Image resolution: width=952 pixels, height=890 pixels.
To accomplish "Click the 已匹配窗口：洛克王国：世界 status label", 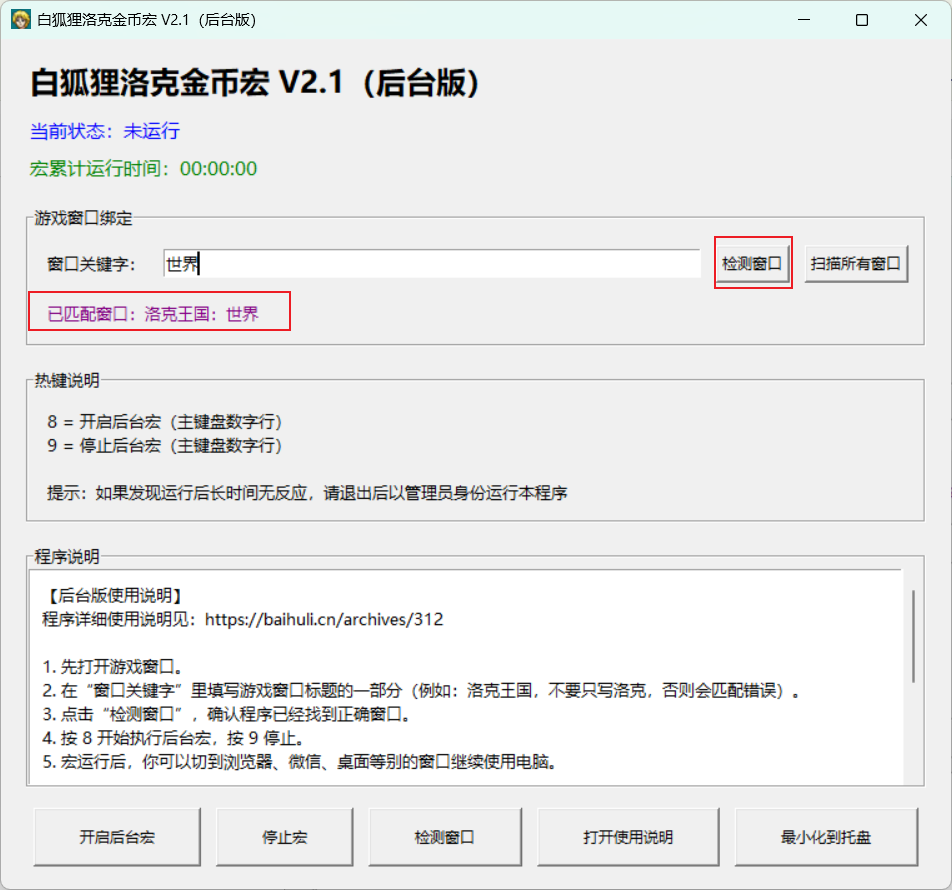I will click(153, 314).
